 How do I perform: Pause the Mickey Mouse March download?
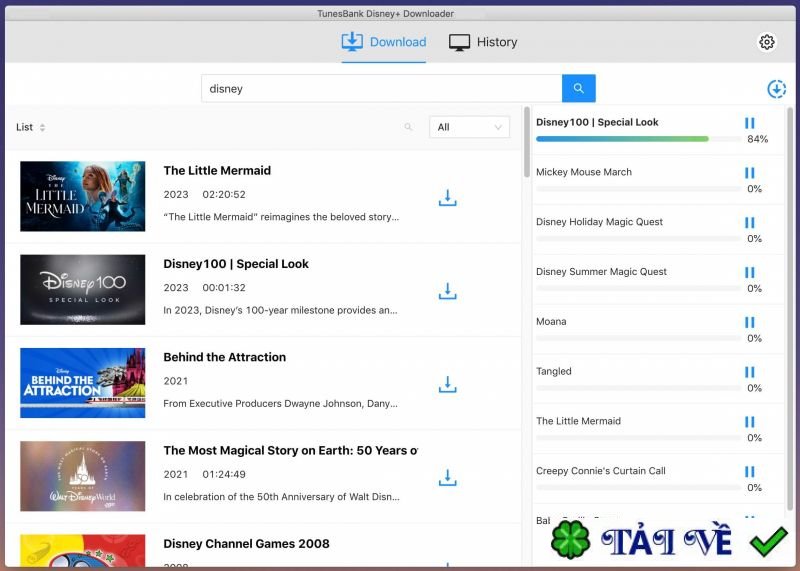pyautogui.click(x=750, y=173)
